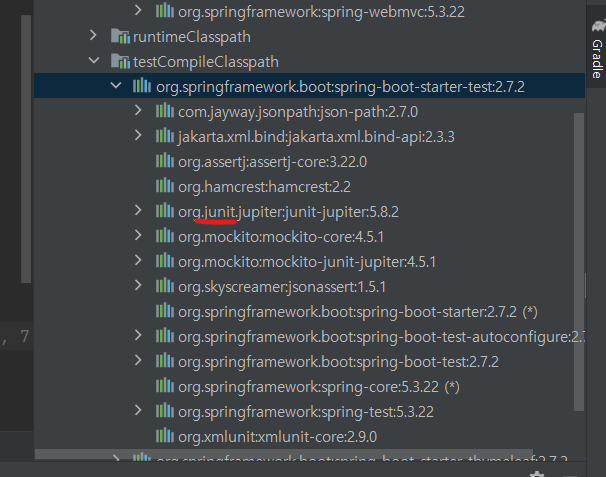Select org.skyscreamer:jsonassert:1.5.1 text

coord(282,287)
